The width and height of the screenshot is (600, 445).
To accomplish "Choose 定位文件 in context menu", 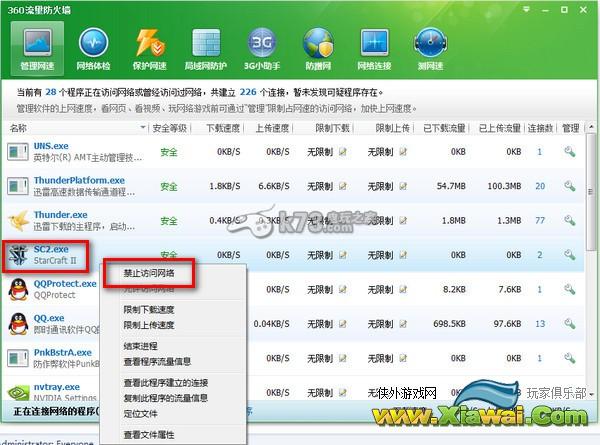I will pos(140,414).
